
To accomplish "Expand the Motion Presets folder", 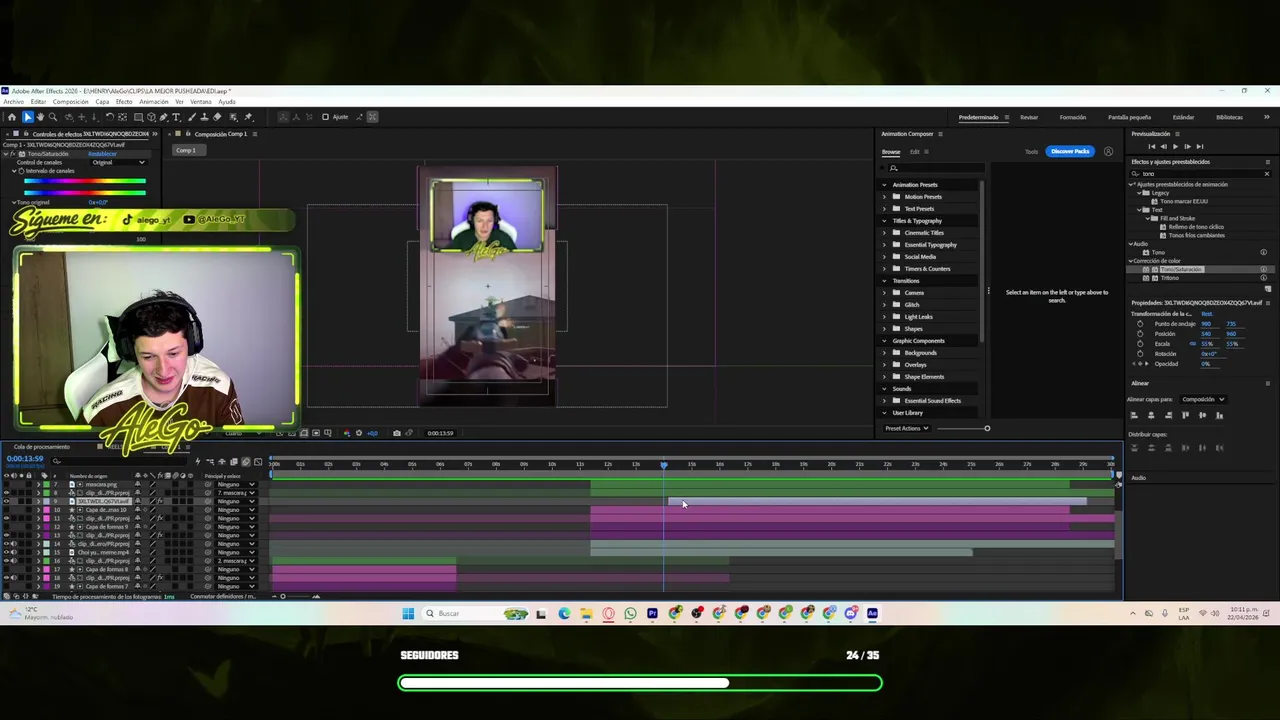I will [884, 197].
